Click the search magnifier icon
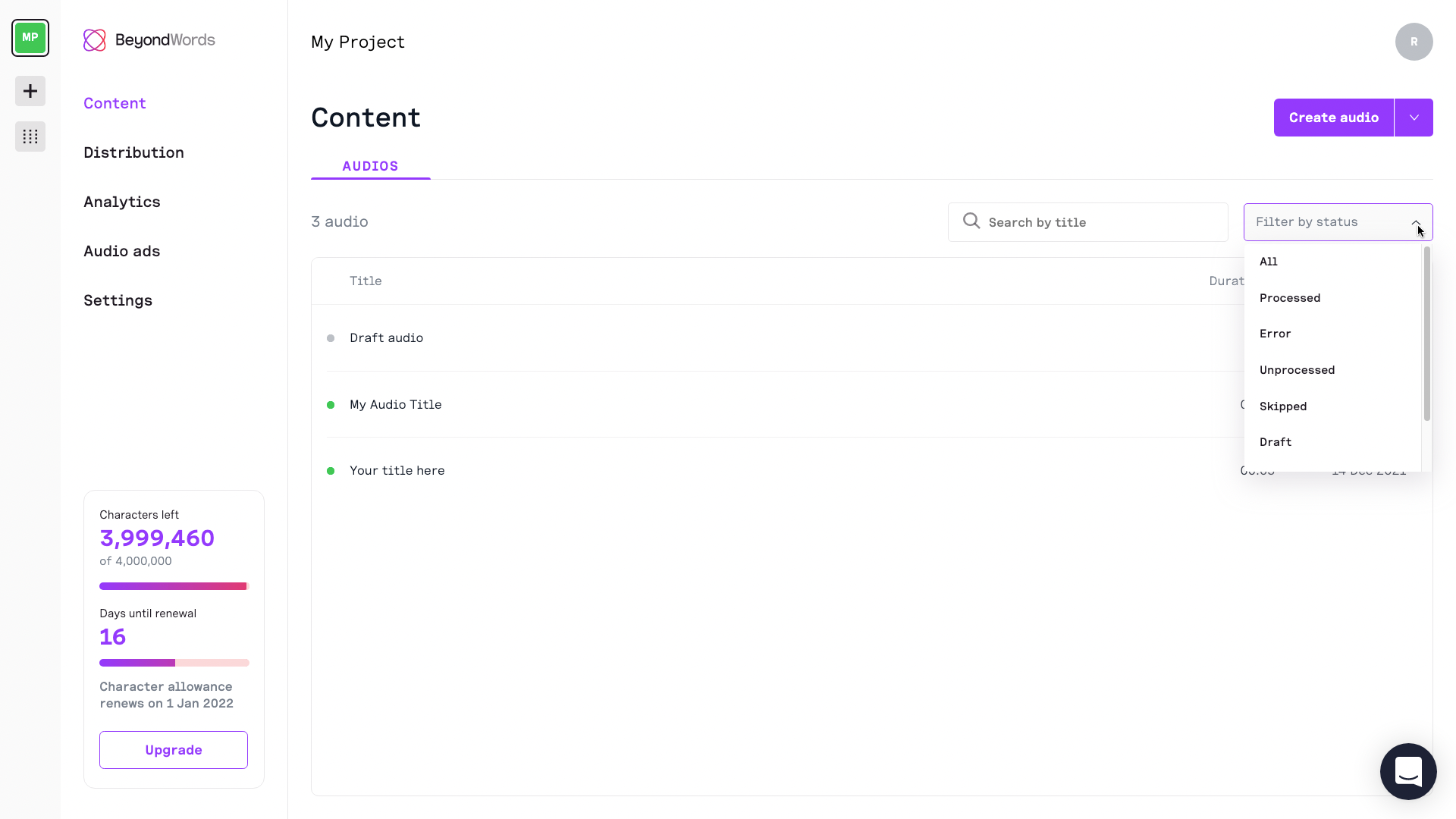 [x=971, y=221]
